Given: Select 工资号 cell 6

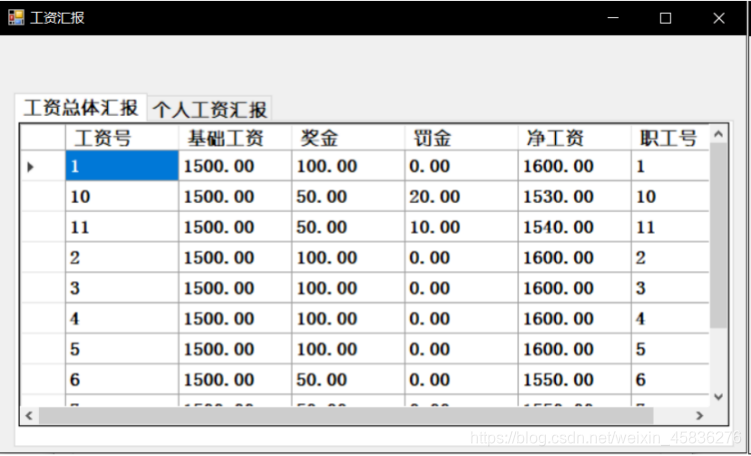Looking at the screenshot, I should coord(122,380).
